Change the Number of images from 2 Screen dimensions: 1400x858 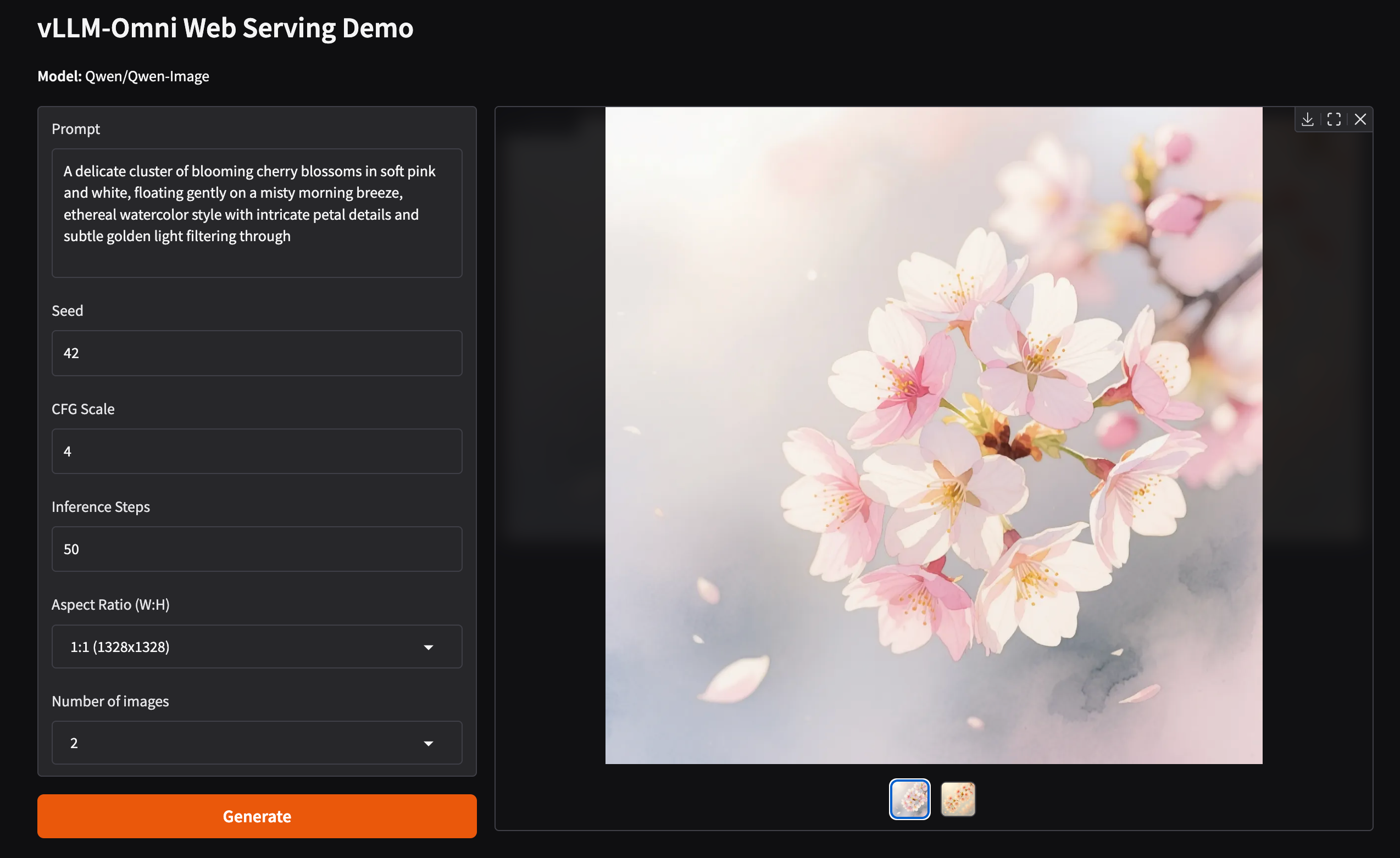(x=257, y=743)
